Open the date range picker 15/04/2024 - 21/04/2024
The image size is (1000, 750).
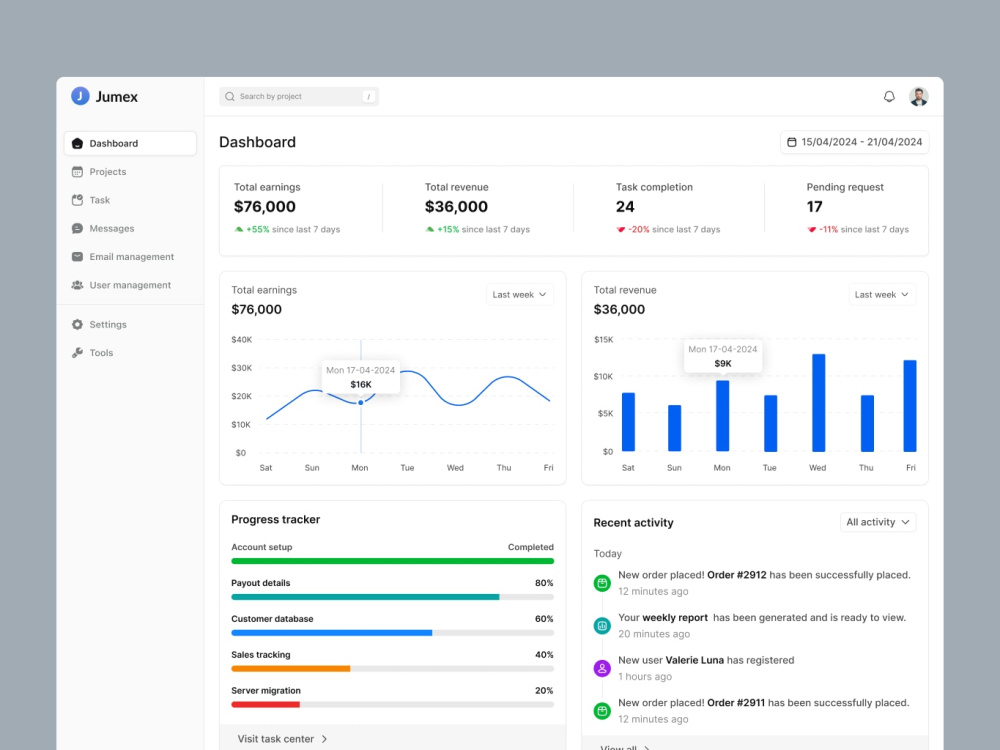(855, 142)
